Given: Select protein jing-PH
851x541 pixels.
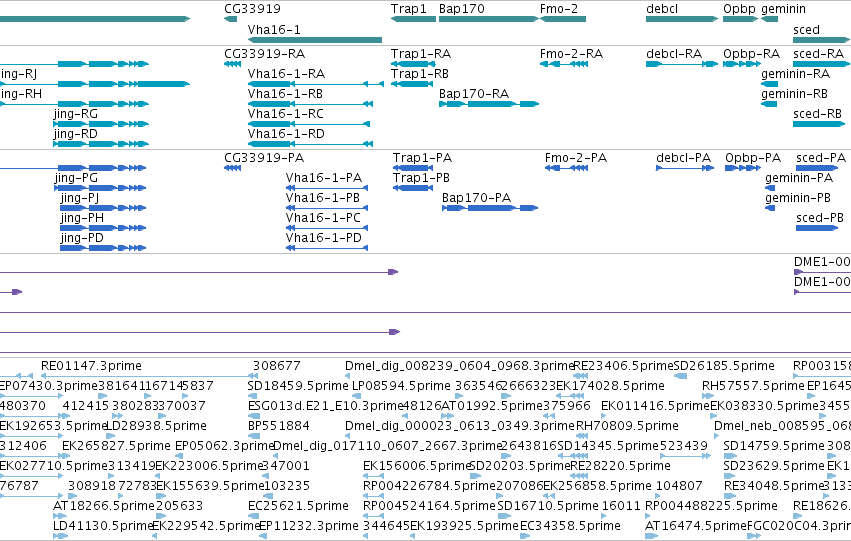Looking at the screenshot, I should click(x=82, y=218).
